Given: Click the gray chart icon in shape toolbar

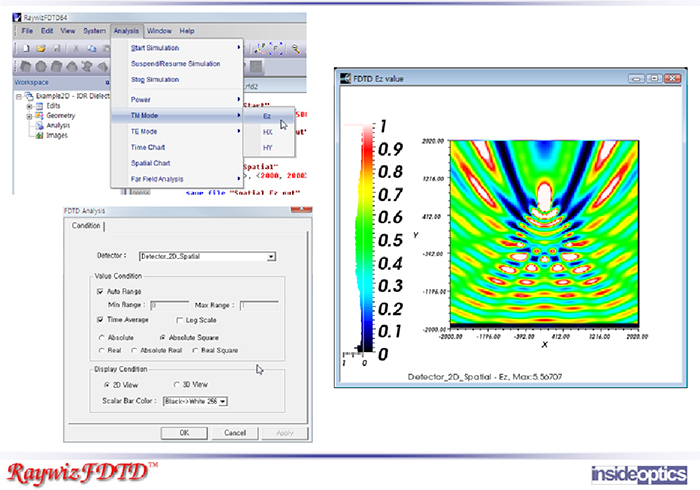Looking at the screenshot, I should [x=256, y=66].
